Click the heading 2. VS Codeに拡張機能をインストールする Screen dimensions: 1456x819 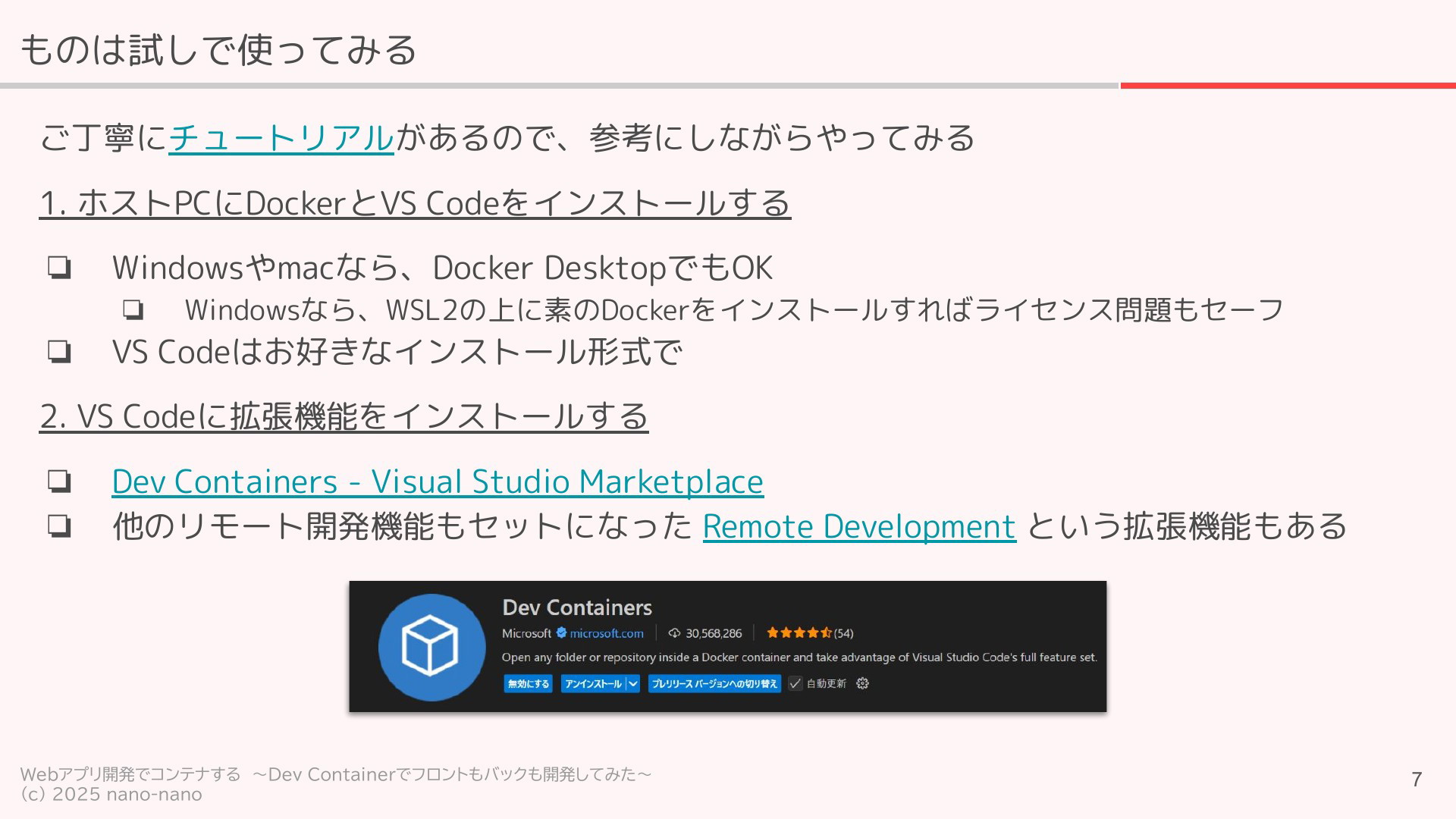[x=344, y=416]
